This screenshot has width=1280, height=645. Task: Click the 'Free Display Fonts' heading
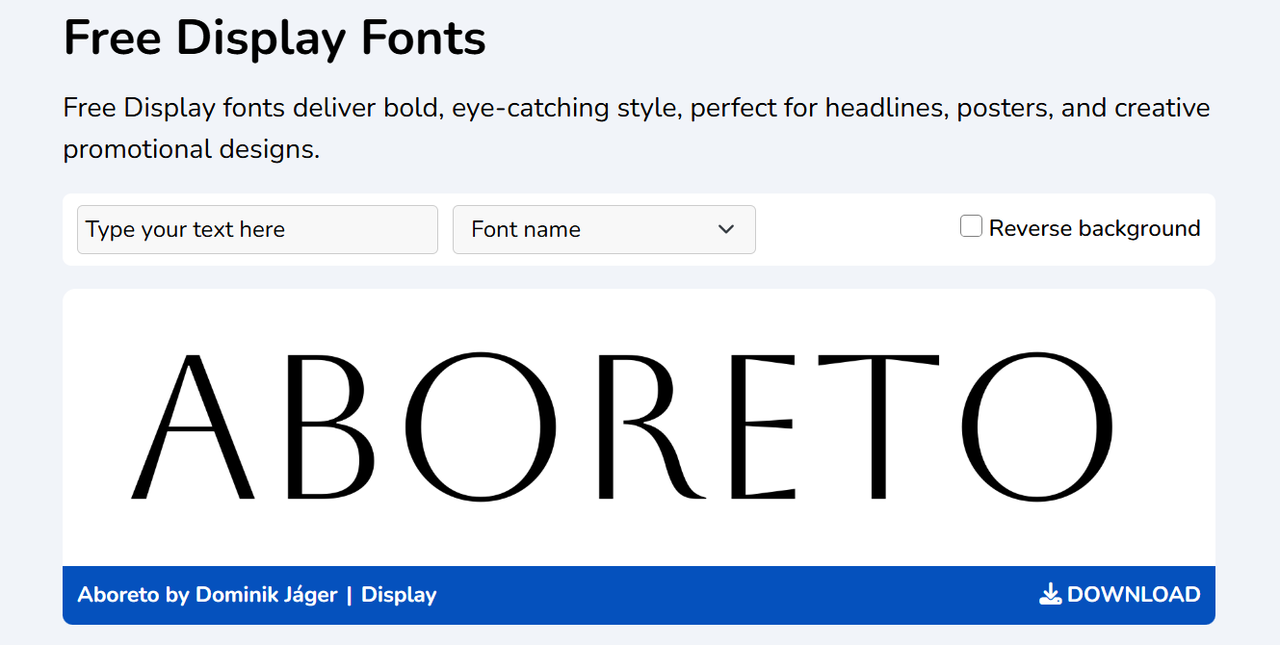click(275, 38)
